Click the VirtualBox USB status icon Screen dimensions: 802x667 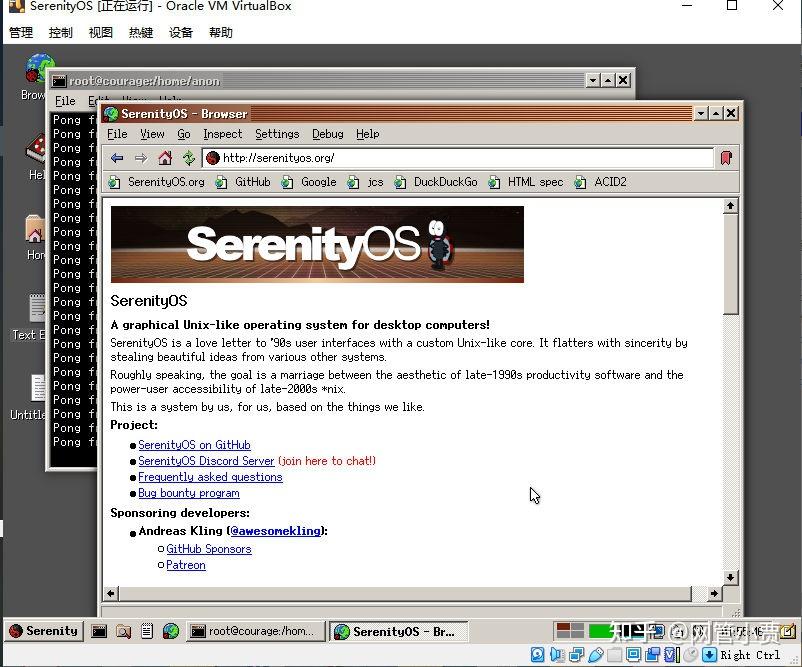(596, 655)
